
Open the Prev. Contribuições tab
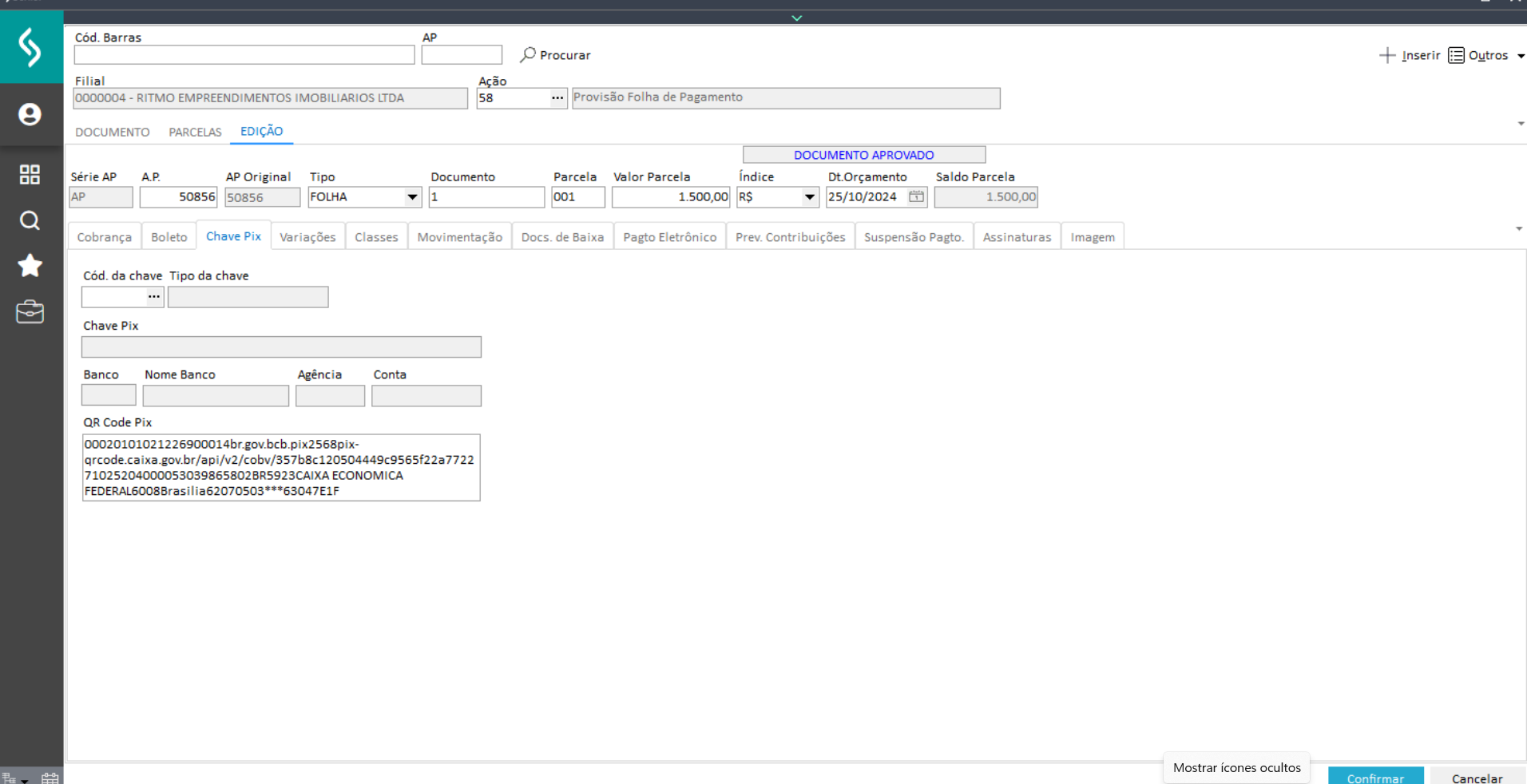coord(791,237)
